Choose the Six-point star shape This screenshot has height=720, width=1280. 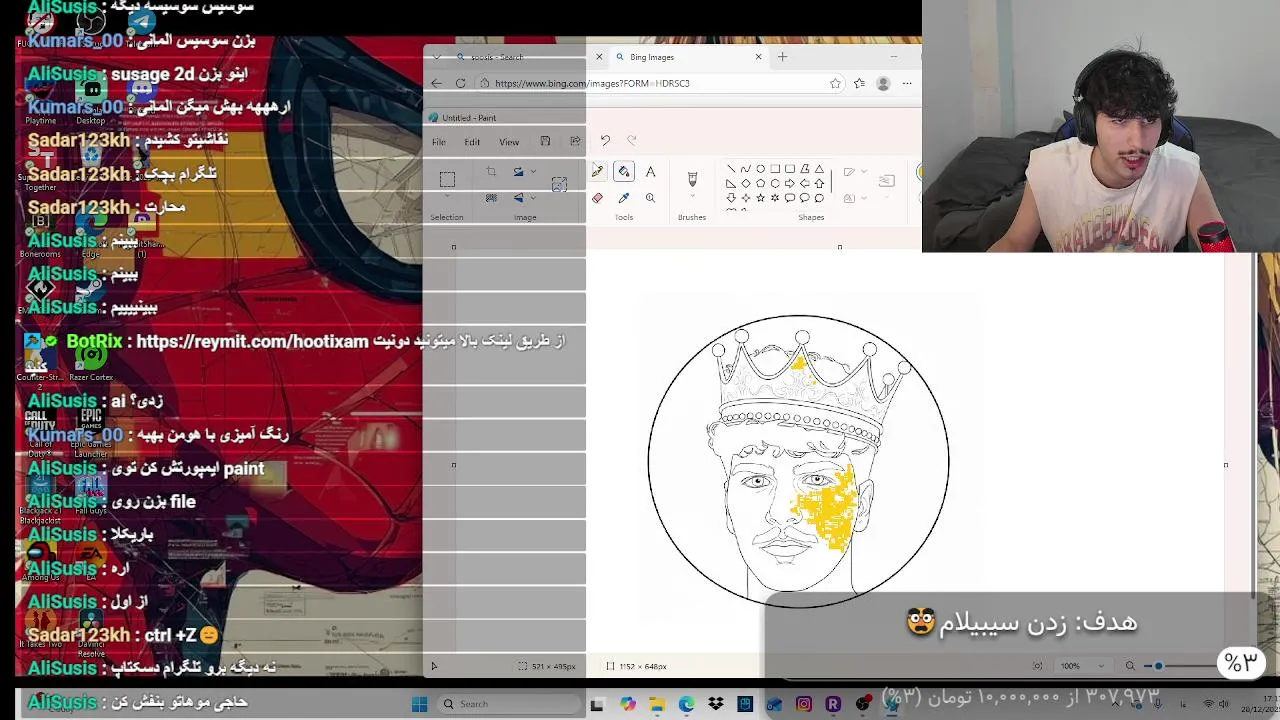775,198
